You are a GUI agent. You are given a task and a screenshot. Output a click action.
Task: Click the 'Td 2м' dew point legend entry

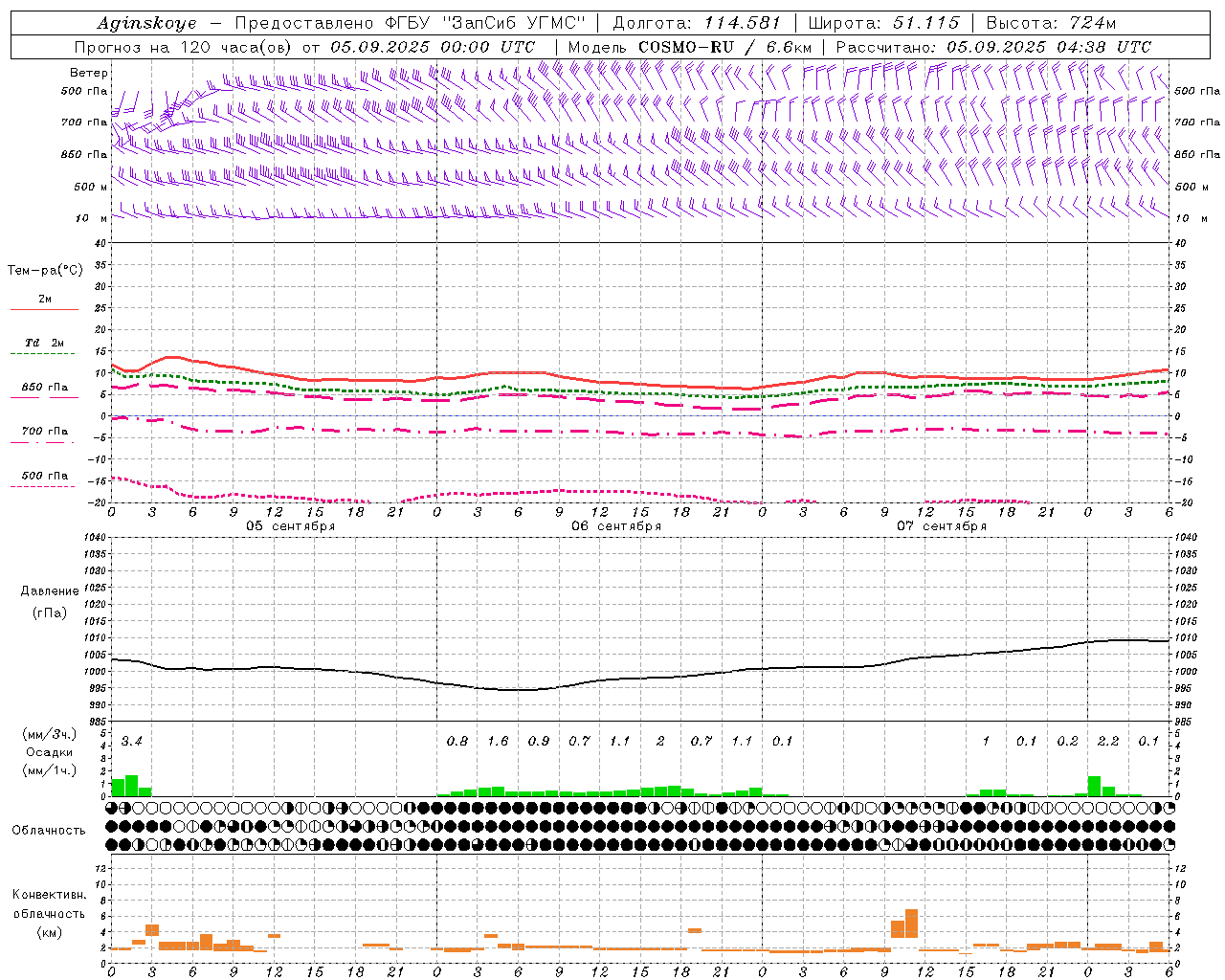point(45,343)
